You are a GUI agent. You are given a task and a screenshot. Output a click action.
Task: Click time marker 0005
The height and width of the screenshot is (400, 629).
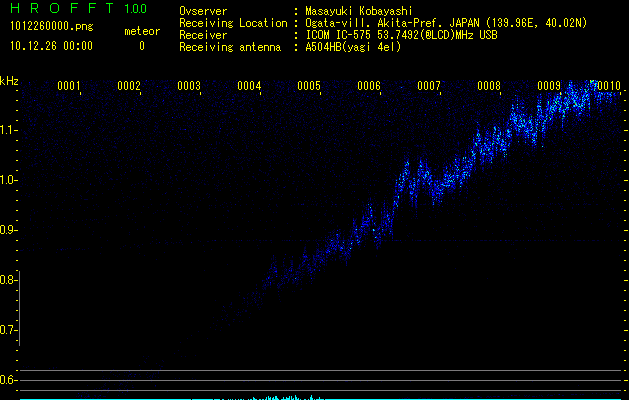coord(309,85)
